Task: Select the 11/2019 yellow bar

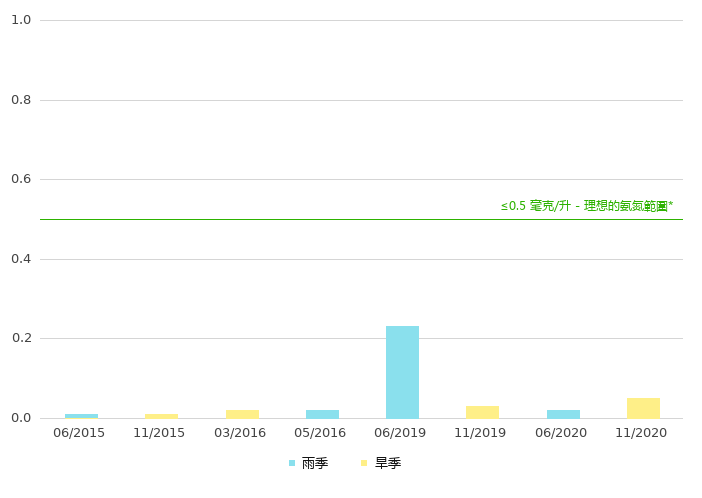Action: coord(482,412)
